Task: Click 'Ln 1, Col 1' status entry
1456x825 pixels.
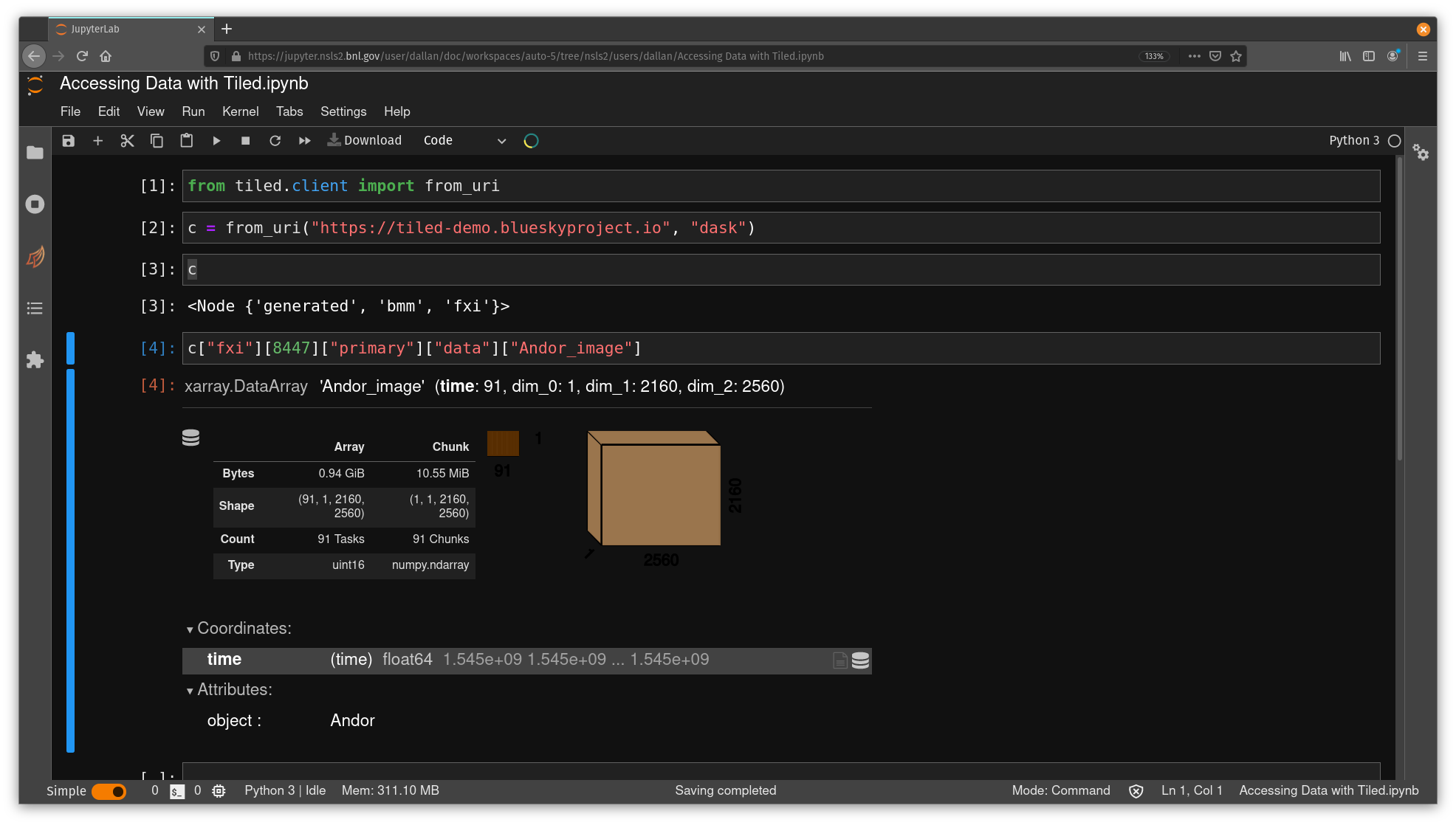Action: (1192, 791)
